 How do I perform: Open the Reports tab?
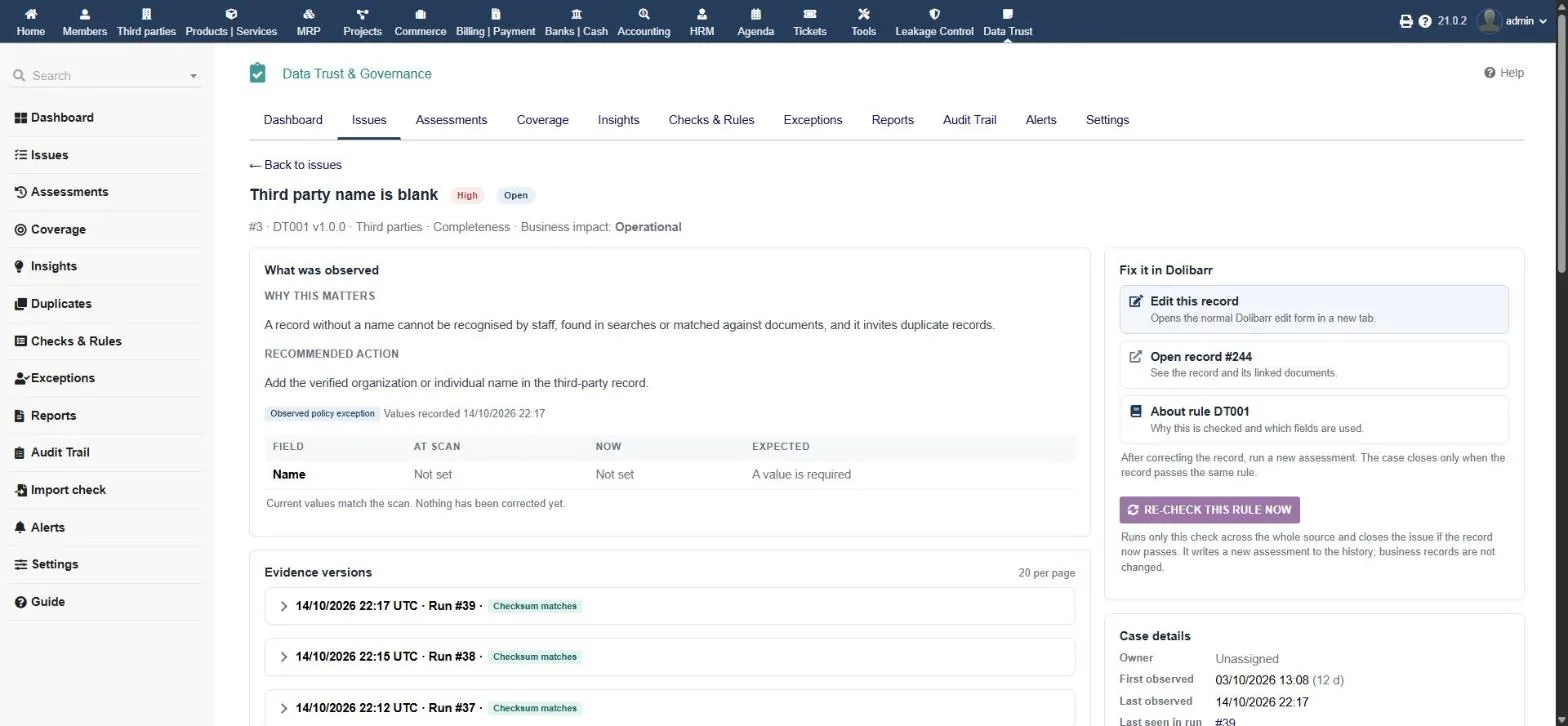point(892,120)
